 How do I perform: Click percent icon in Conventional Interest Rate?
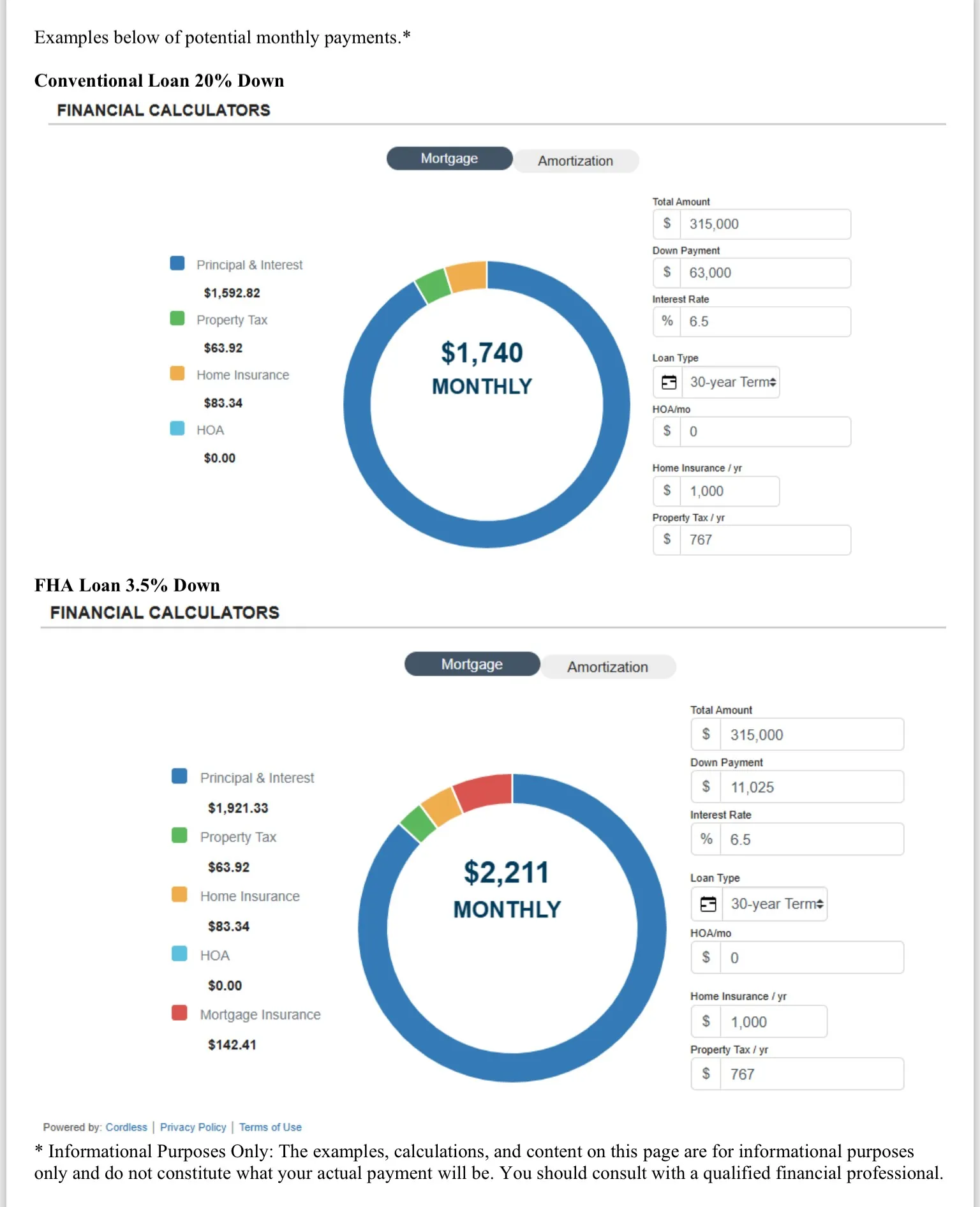point(667,322)
